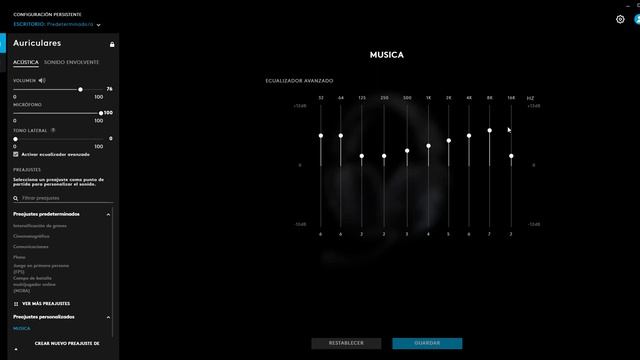Click the presets list scrollbar
The width and height of the screenshot is (640, 360).
click(x=113, y=271)
